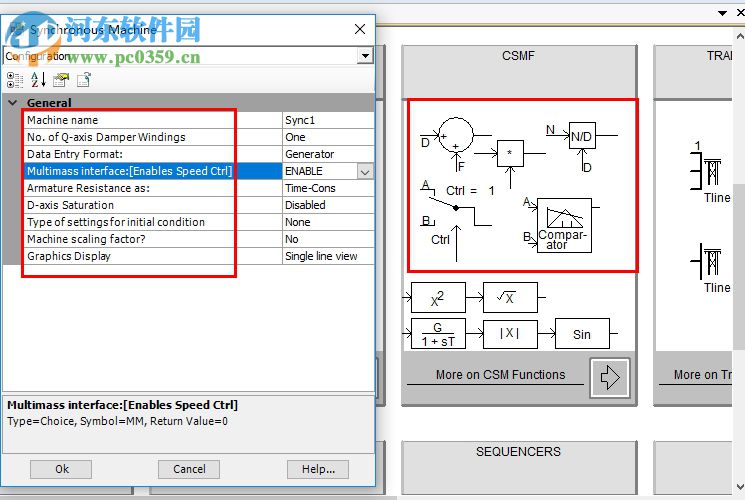The width and height of the screenshot is (745, 500).
Task: Click the No value for scaling factor
Action: pyautogui.click(x=328, y=239)
